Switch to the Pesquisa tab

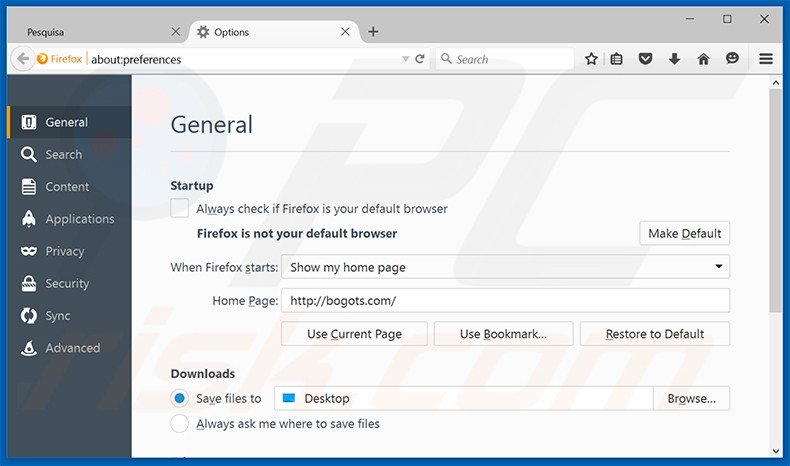[x=98, y=32]
